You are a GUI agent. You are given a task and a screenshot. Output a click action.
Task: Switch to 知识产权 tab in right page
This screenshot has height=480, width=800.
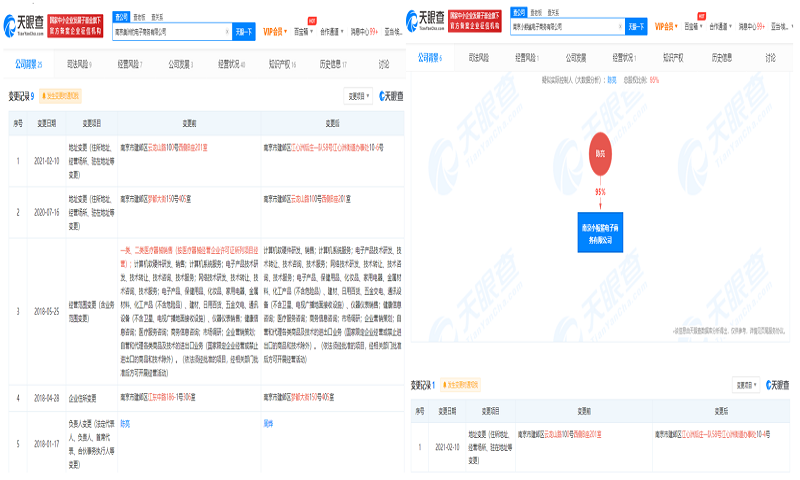click(x=672, y=58)
